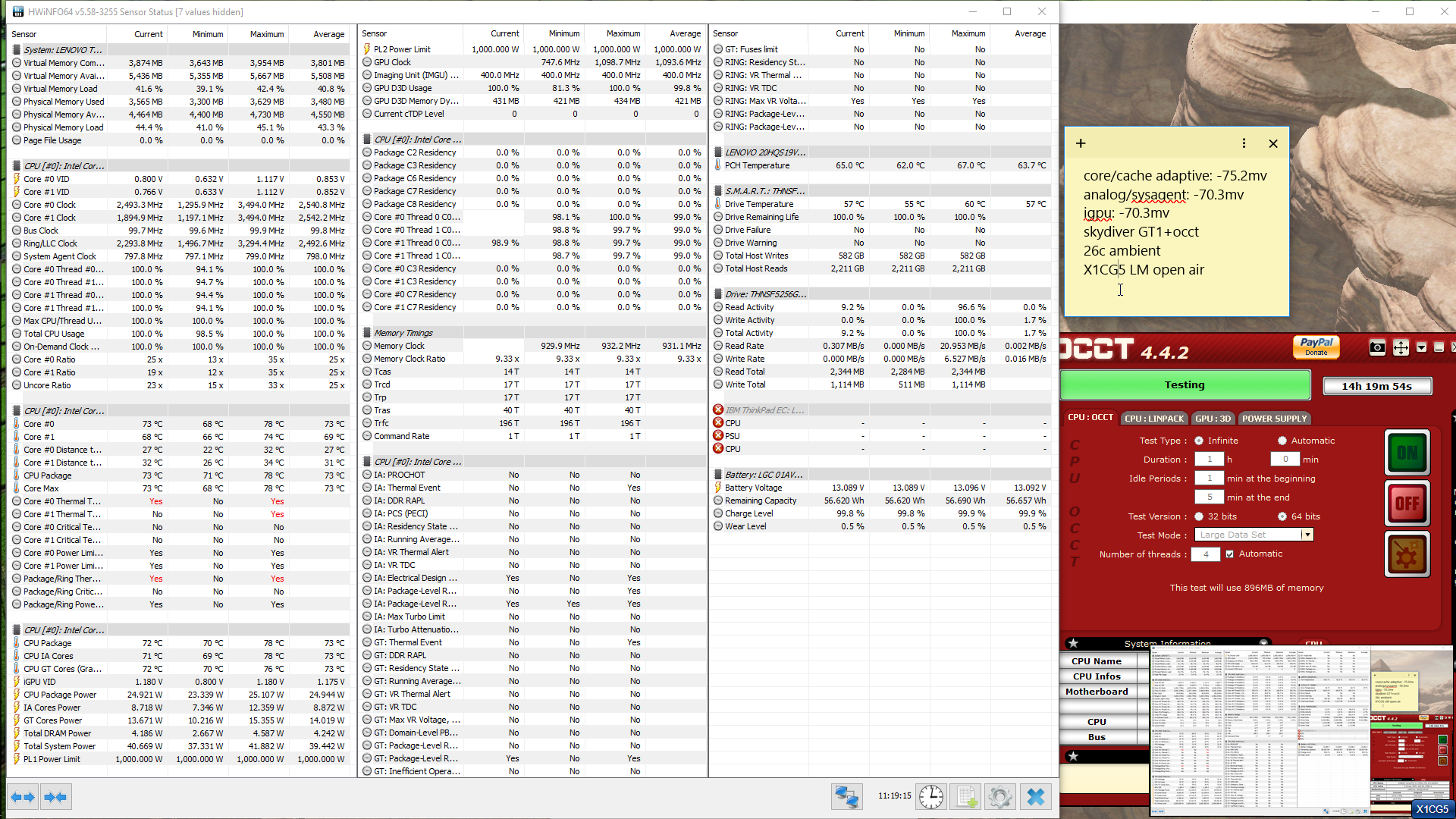Choose the 32 bits test version
The width and height of the screenshot is (1456, 819).
(x=1199, y=516)
